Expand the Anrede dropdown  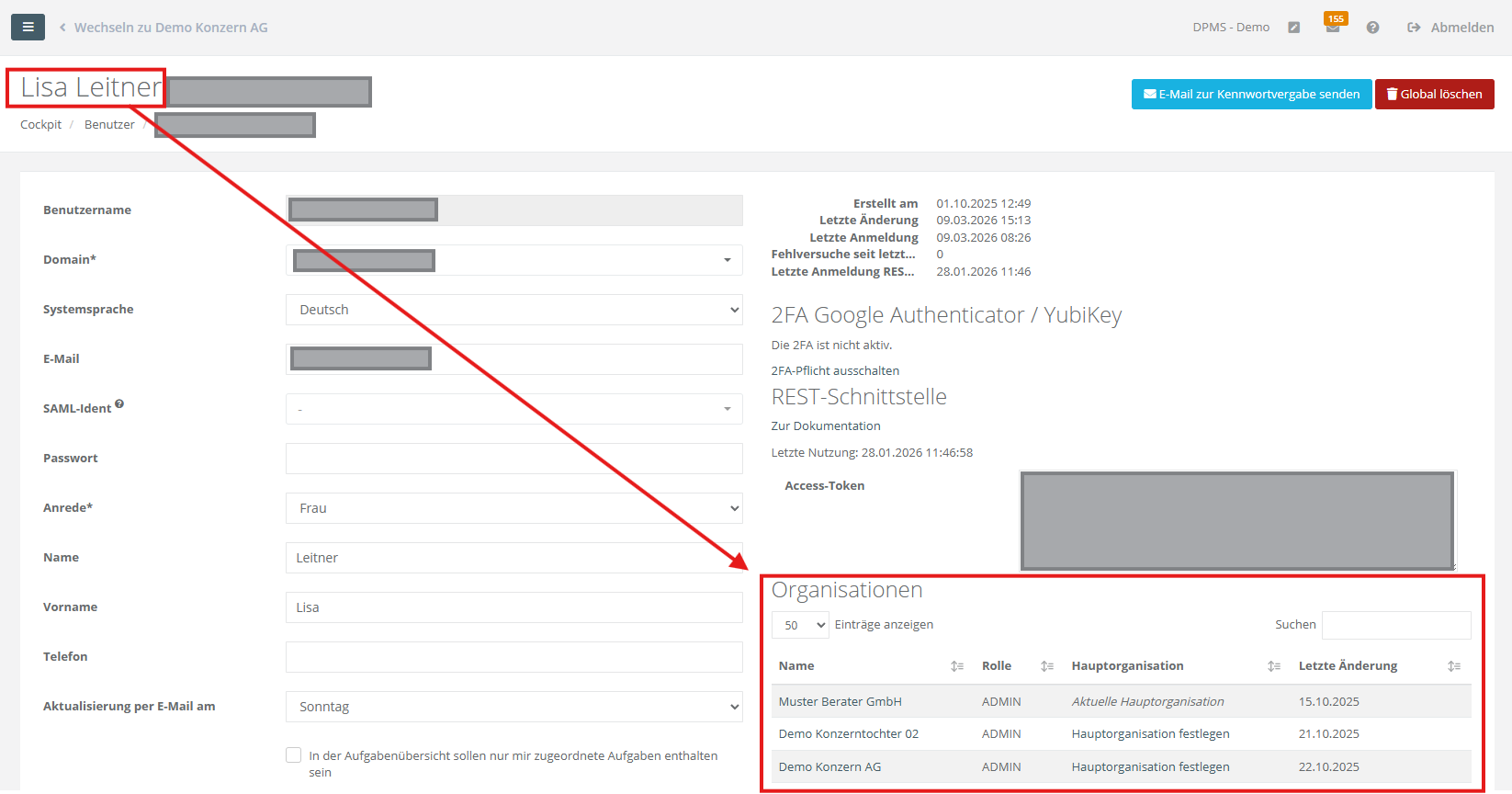[x=513, y=508]
